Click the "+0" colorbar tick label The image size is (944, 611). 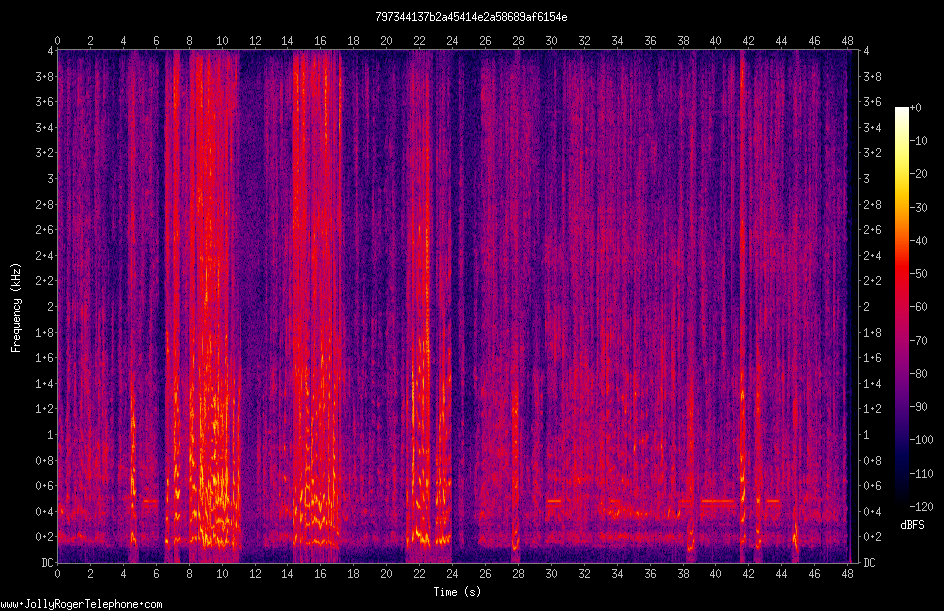(x=915, y=108)
